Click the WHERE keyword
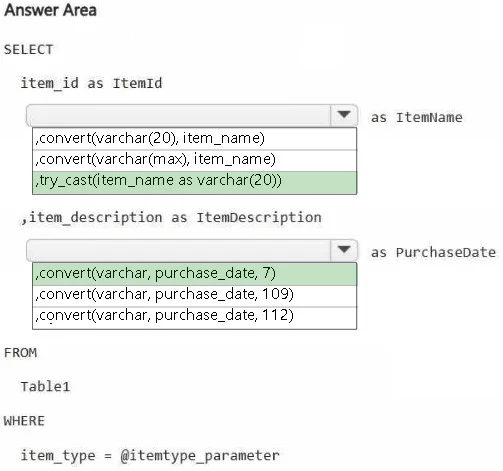This screenshot has width=503, height=471. (24, 421)
